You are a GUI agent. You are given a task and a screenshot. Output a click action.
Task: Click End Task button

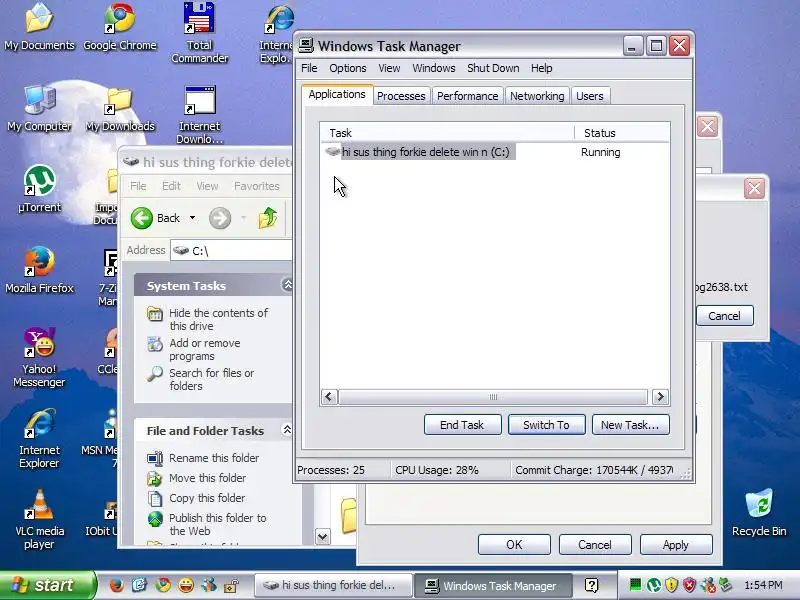pos(462,424)
